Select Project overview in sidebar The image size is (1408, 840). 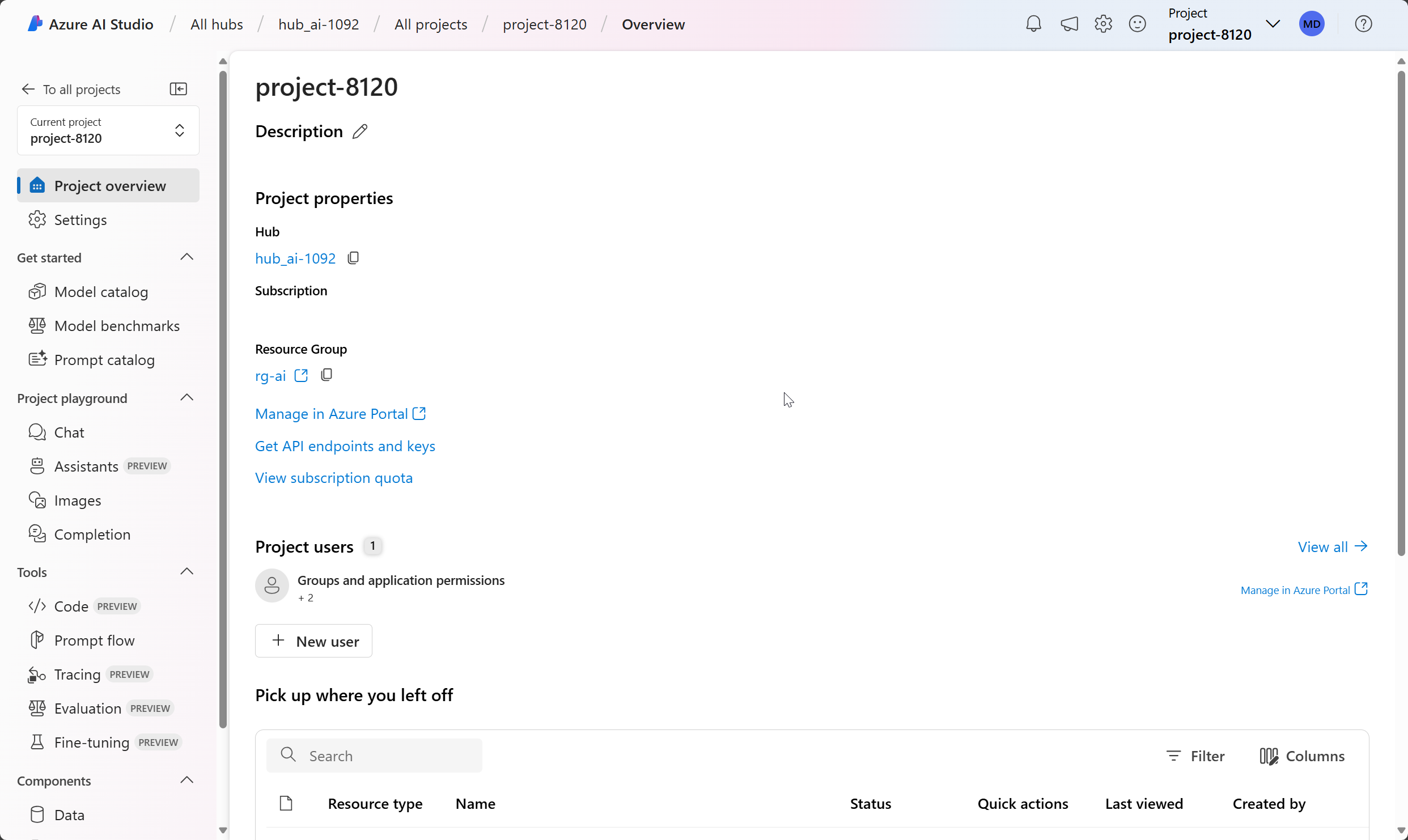[x=108, y=185]
